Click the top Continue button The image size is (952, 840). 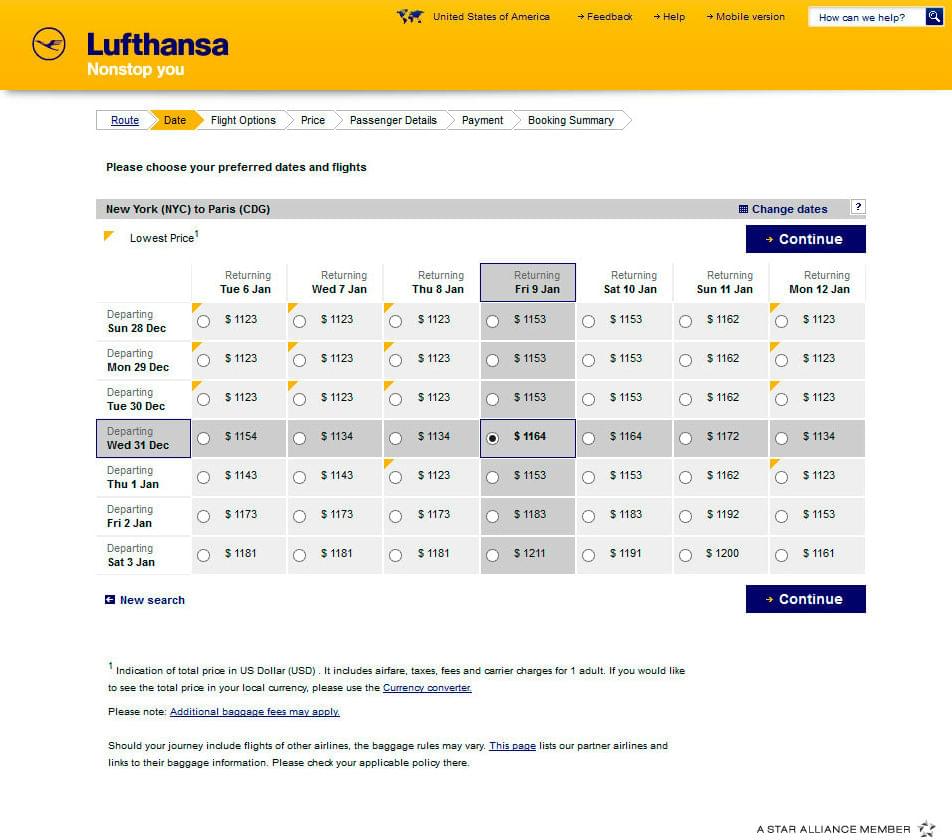(x=806, y=239)
